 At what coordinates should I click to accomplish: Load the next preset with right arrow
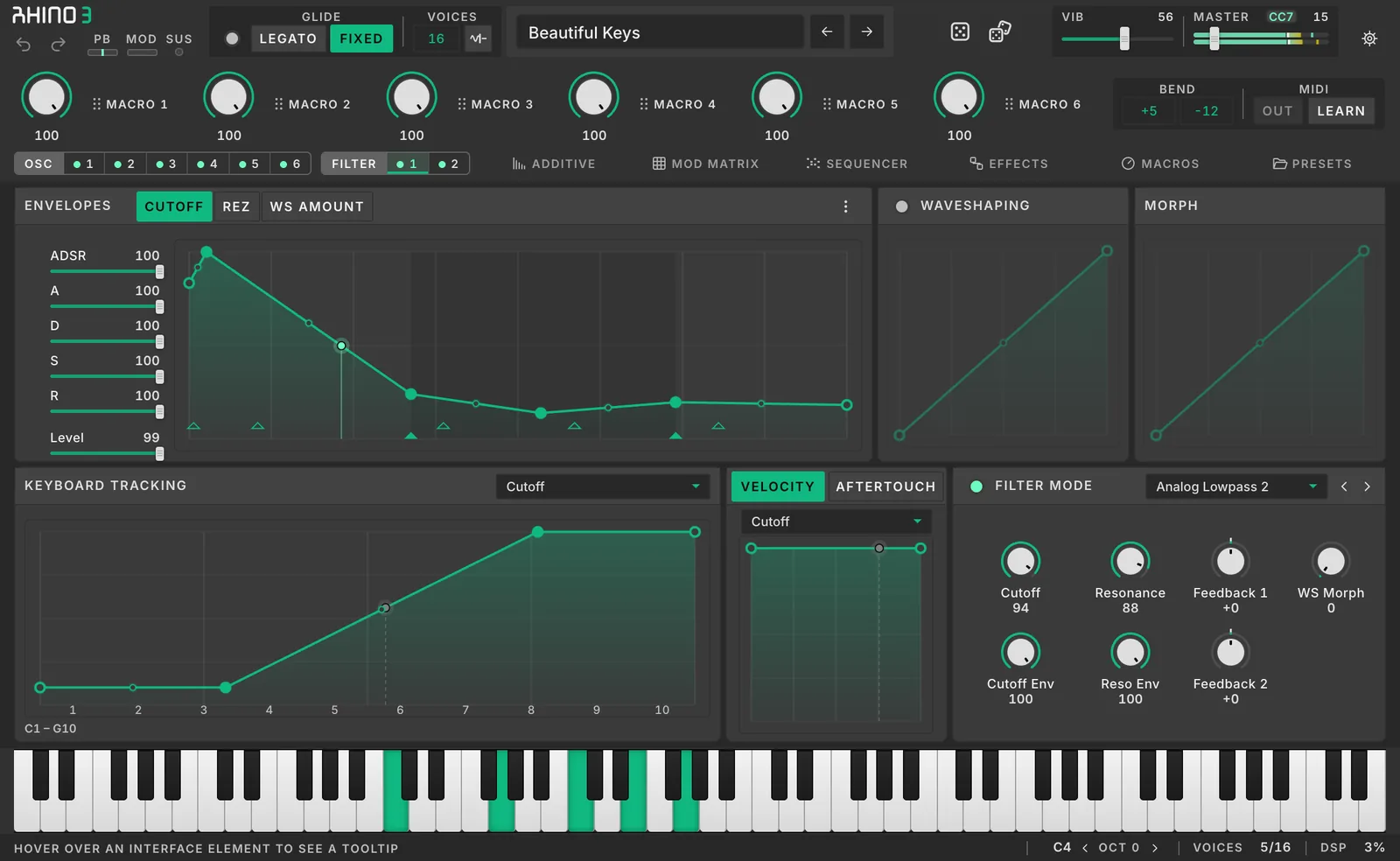coord(866,32)
